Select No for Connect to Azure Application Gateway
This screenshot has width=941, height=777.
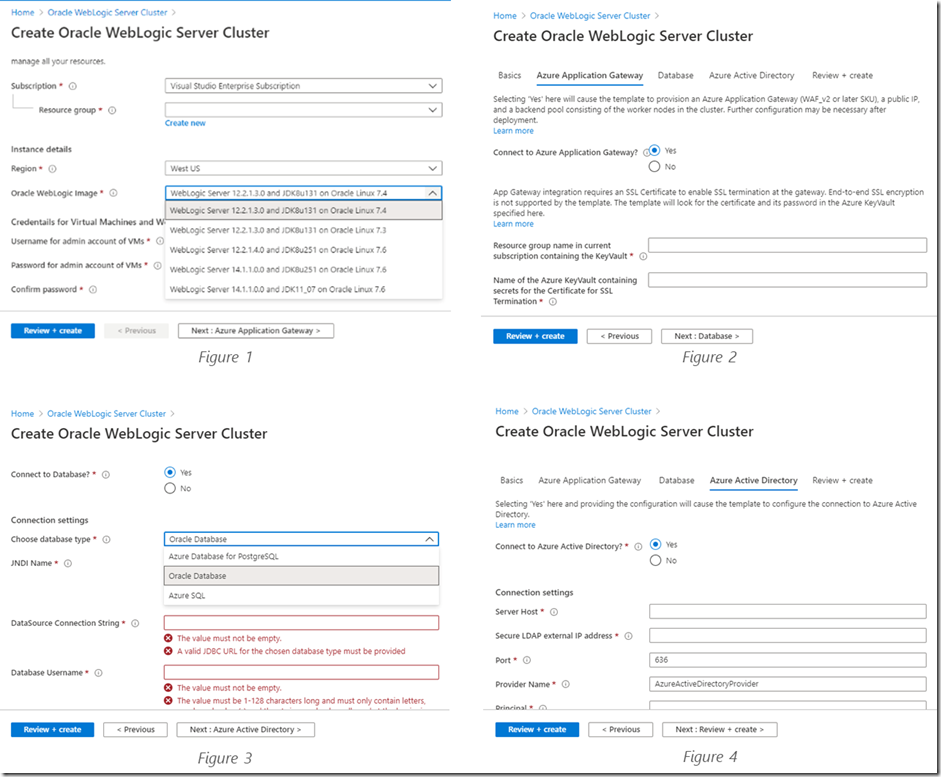pyautogui.click(x=654, y=167)
